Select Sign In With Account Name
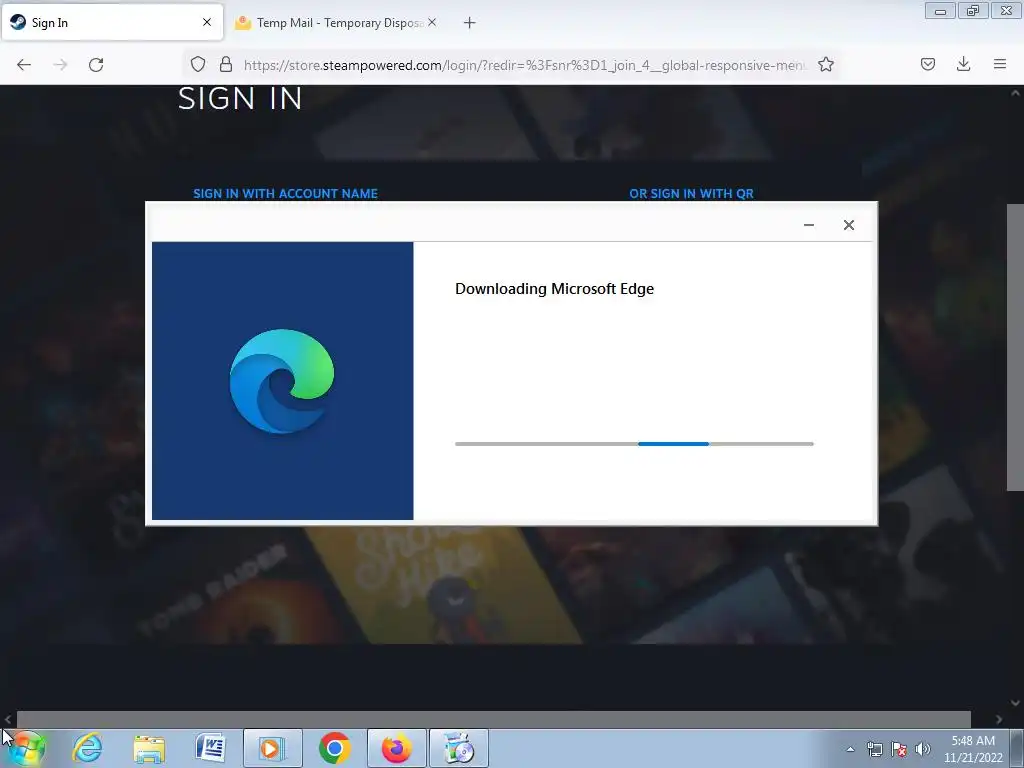1024x768 pixels. 285,193
